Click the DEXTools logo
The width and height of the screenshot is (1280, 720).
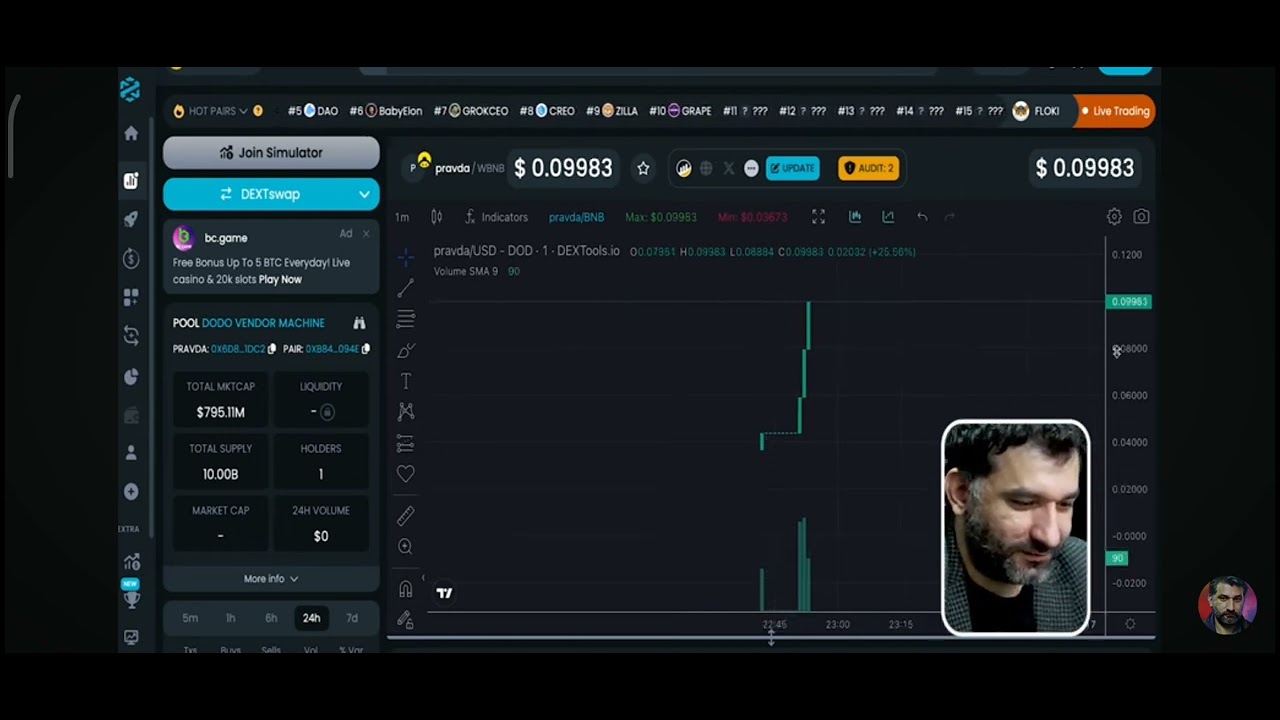tap(130, 90)
